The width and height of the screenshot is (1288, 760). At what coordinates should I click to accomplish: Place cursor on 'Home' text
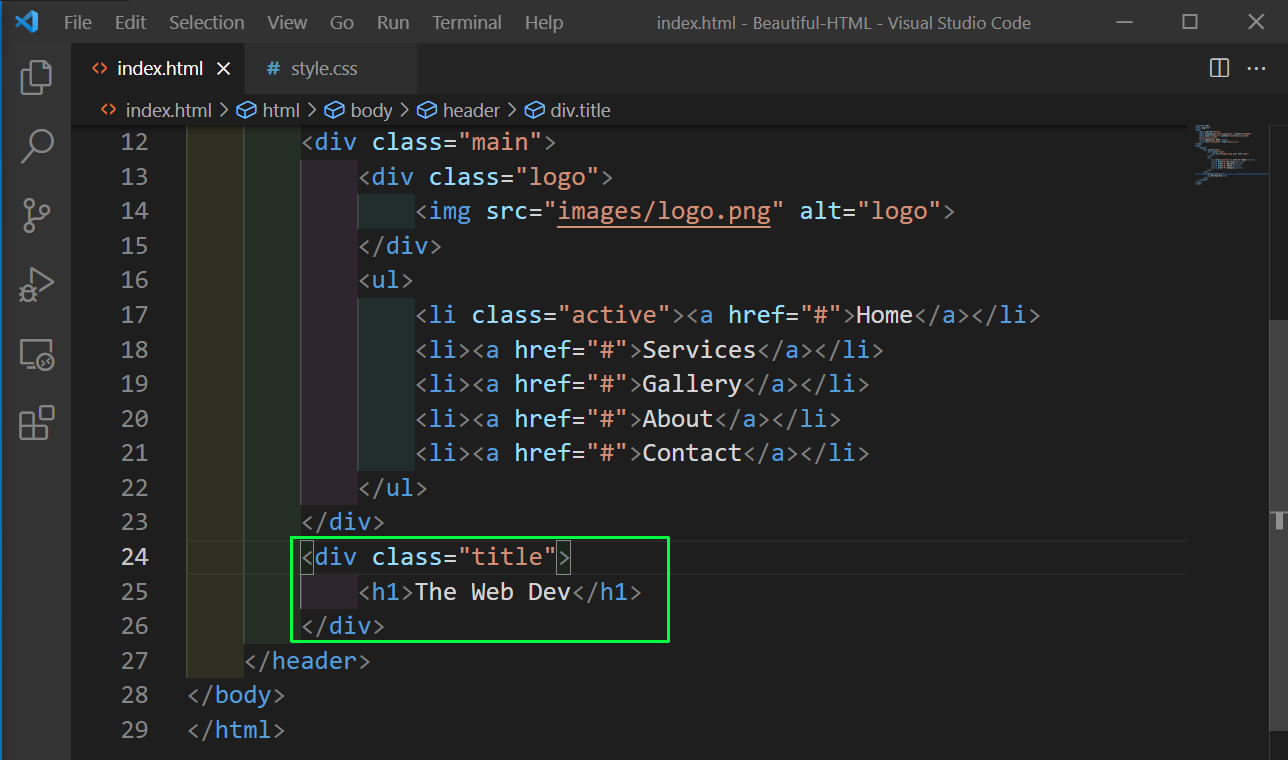point(885,315)
